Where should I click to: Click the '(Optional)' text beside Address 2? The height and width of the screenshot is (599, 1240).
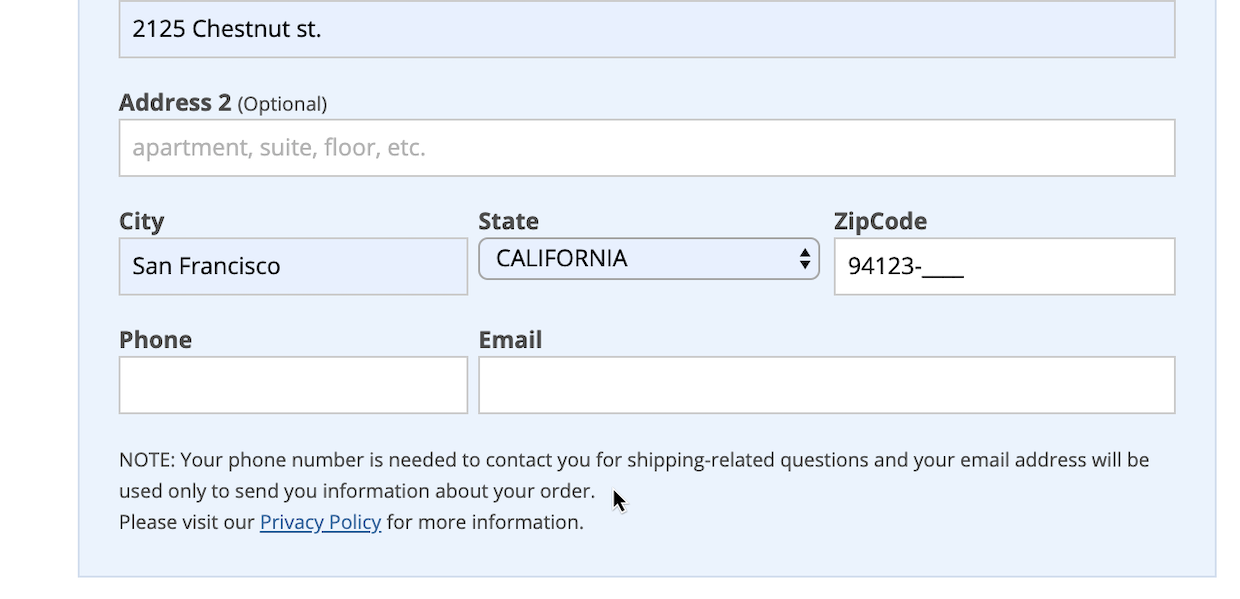(x=283, y=103)
